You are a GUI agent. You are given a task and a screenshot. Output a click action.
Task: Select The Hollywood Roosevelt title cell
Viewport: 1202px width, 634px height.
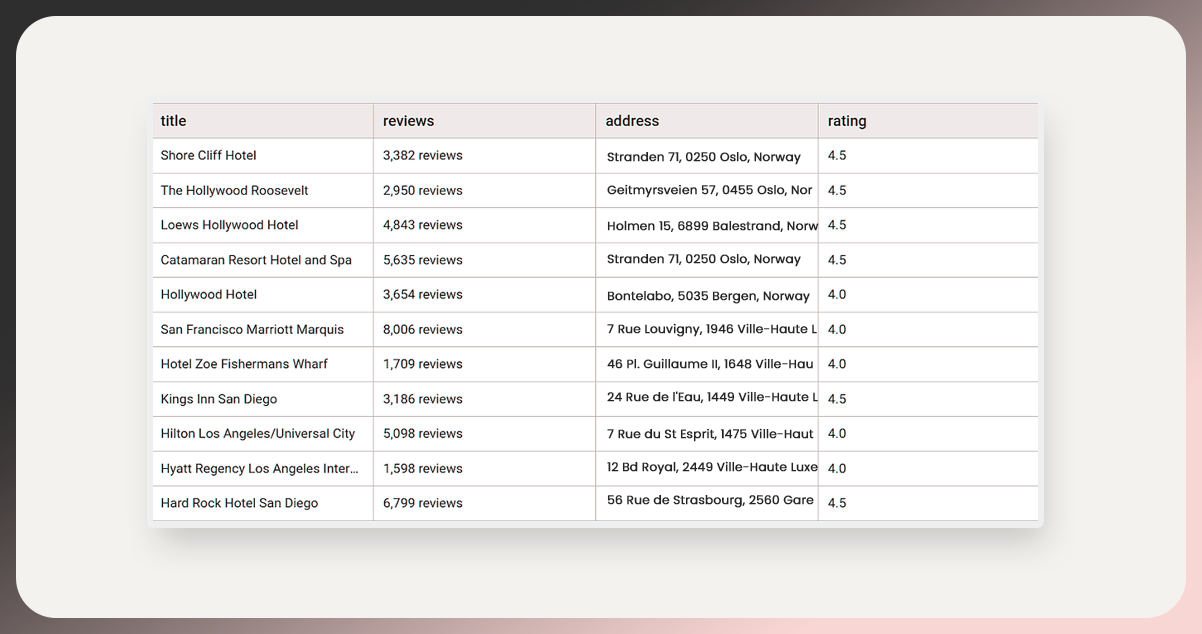234,191
